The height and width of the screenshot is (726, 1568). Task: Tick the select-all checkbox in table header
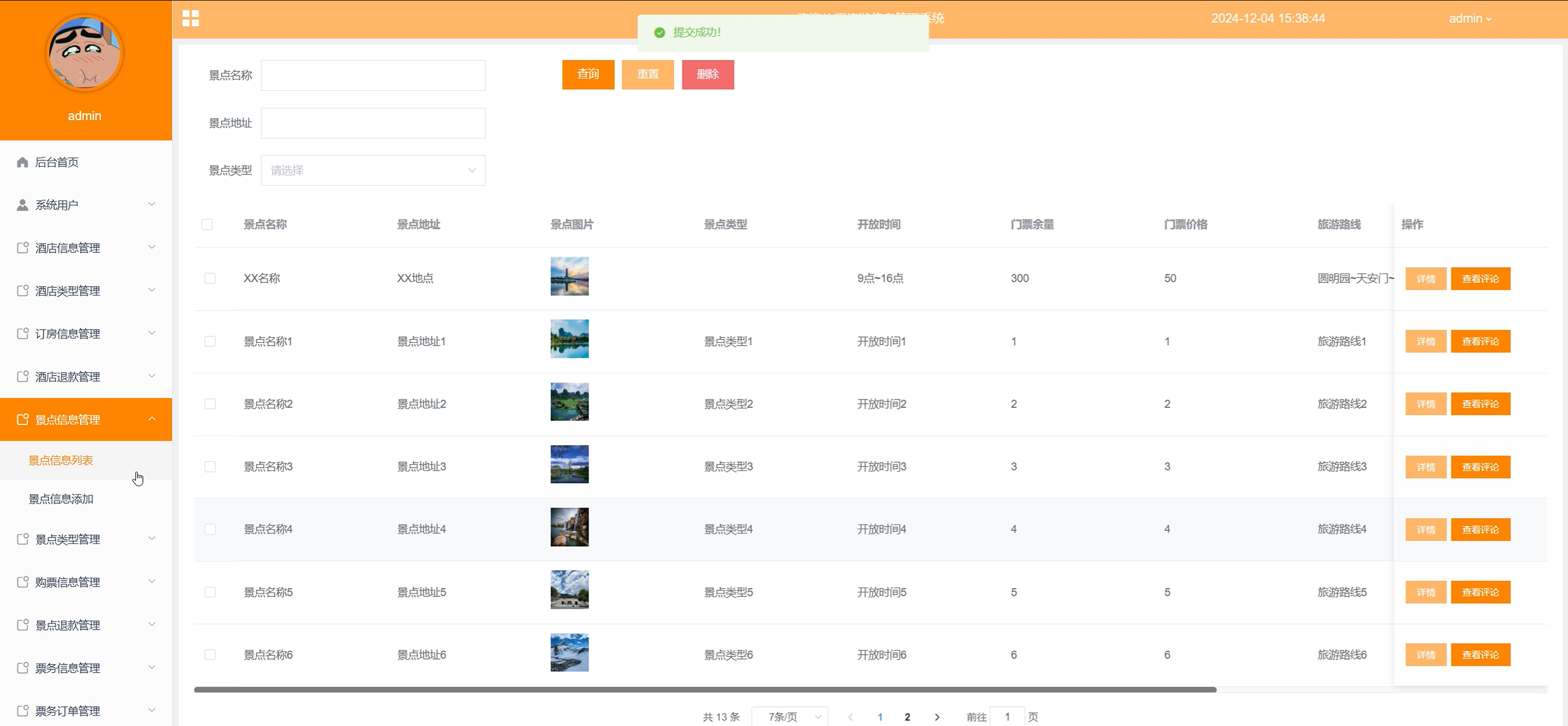point(207,225)
